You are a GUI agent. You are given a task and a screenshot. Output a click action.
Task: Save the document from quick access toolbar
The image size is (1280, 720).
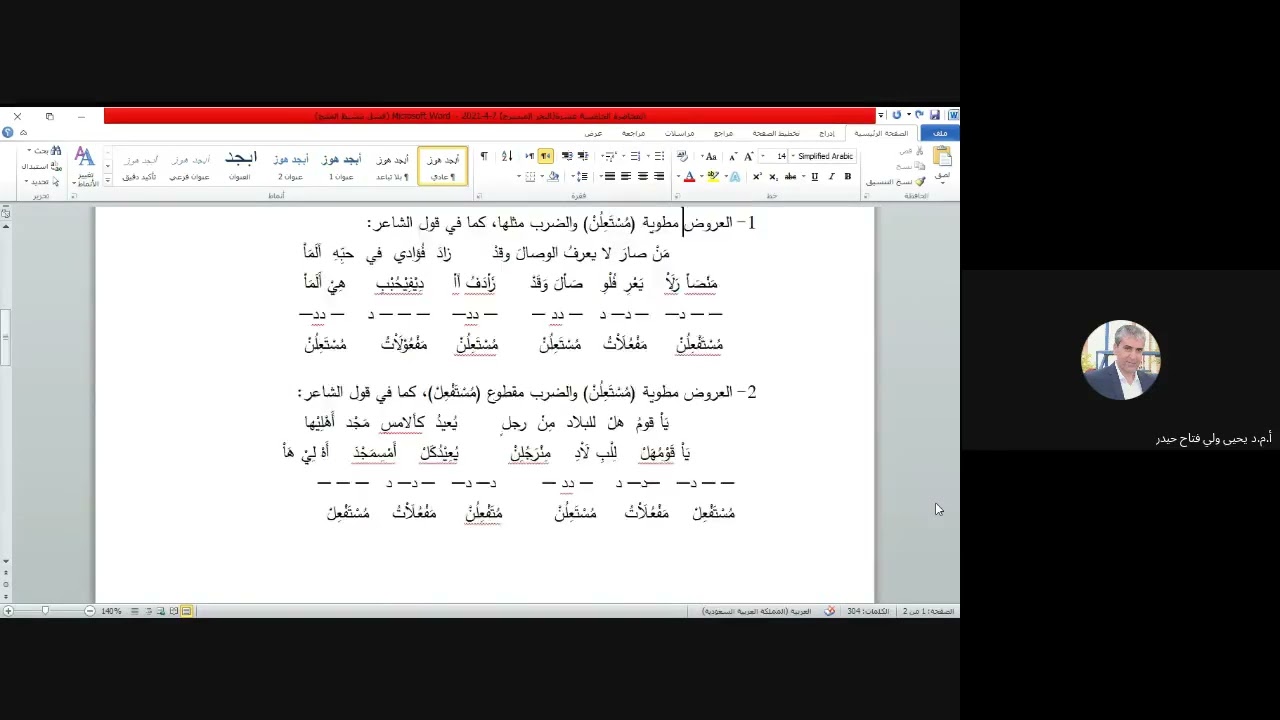(x=935, y=115)
